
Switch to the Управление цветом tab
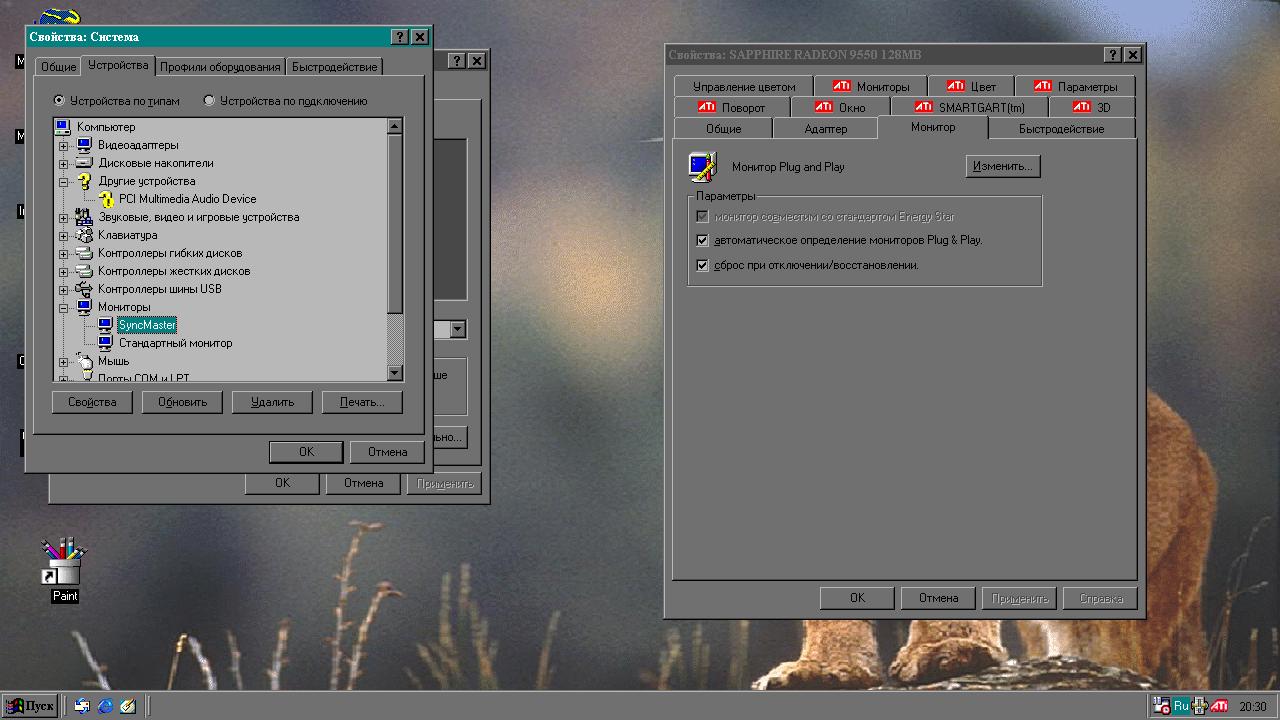(744, 86)
